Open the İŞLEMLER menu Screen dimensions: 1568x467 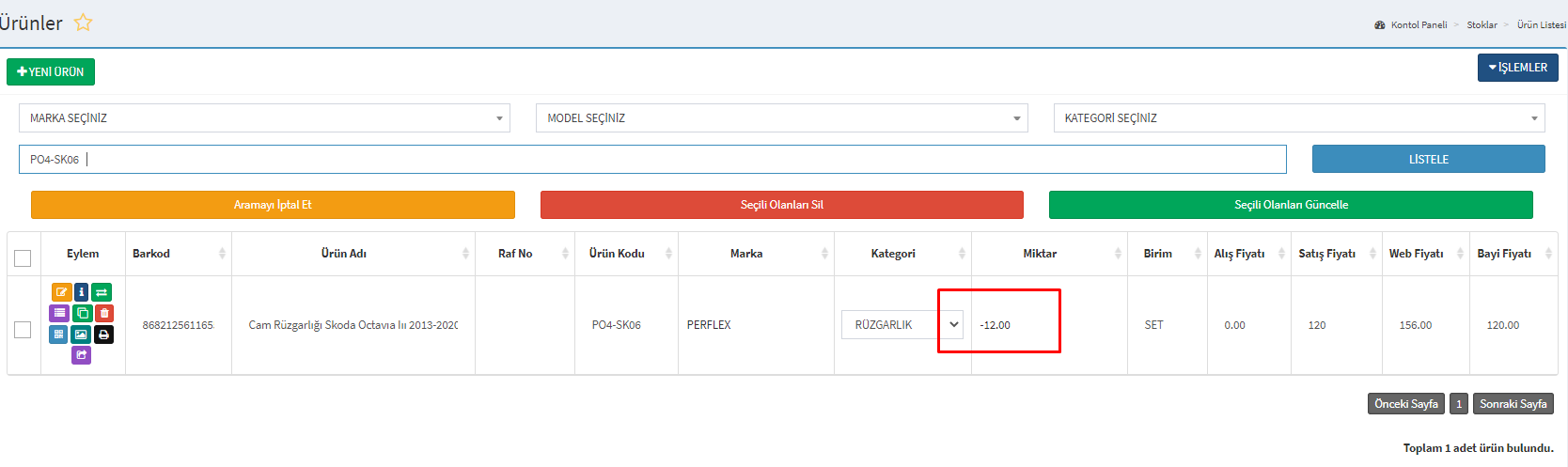point(1517,68)
